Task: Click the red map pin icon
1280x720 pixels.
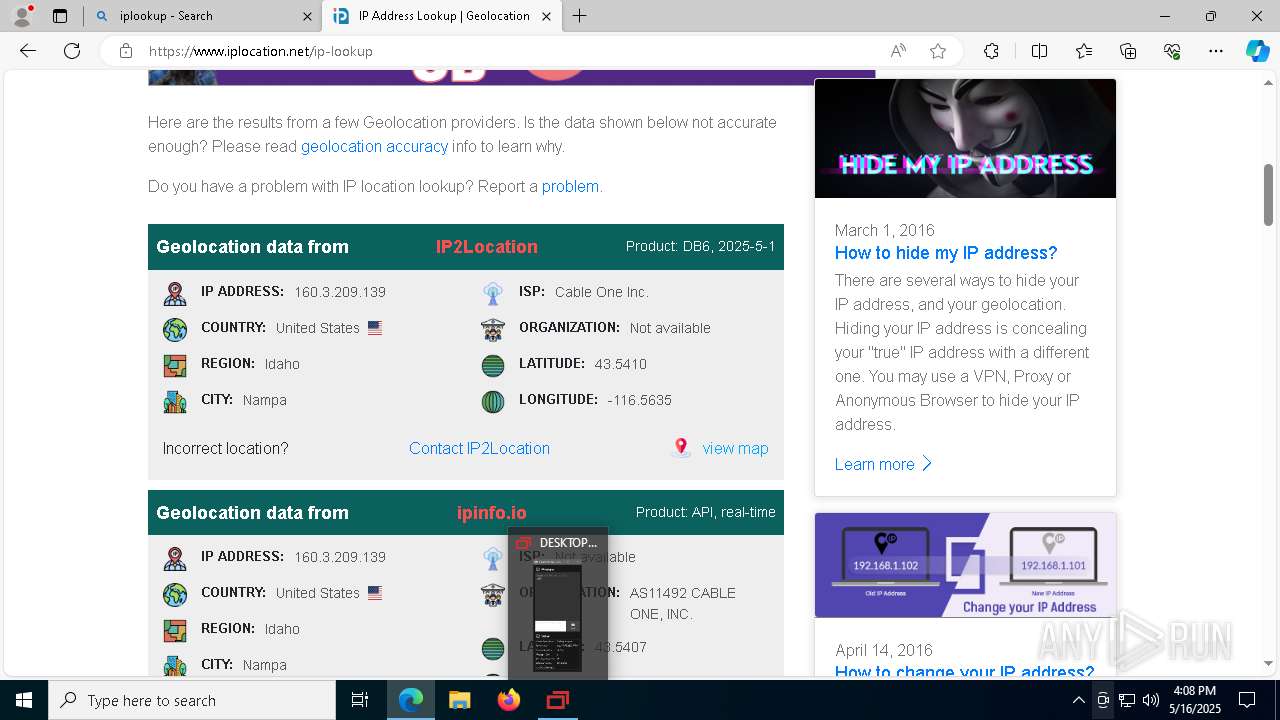Action: (681, 447)
